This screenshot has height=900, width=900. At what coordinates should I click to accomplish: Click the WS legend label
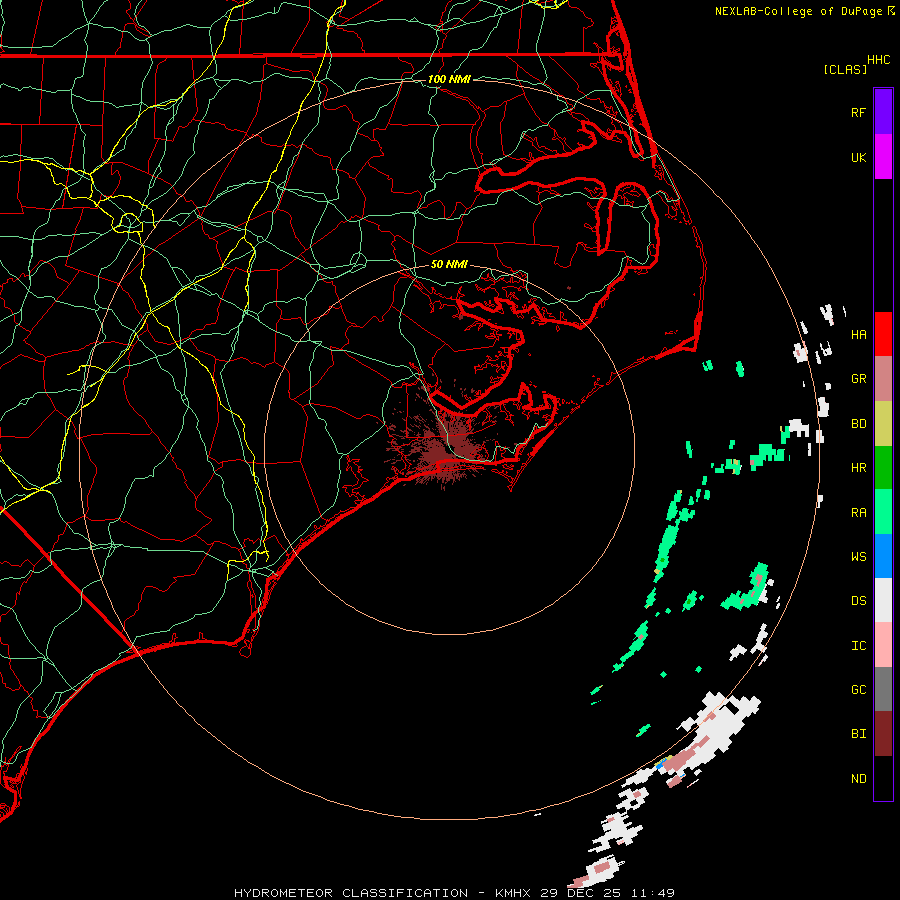pos(858,557)
